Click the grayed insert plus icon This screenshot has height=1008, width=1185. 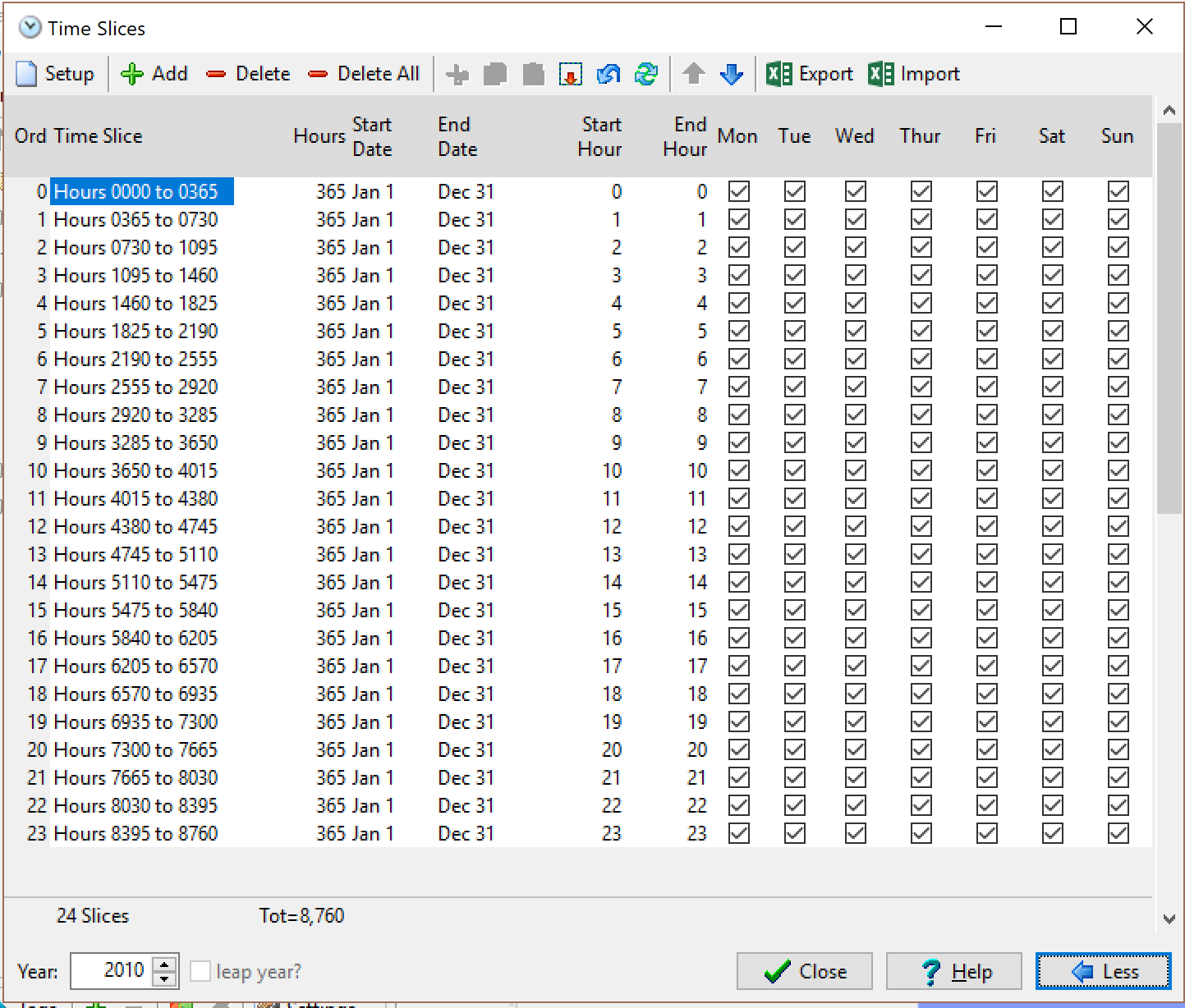(x=457, y=75)
